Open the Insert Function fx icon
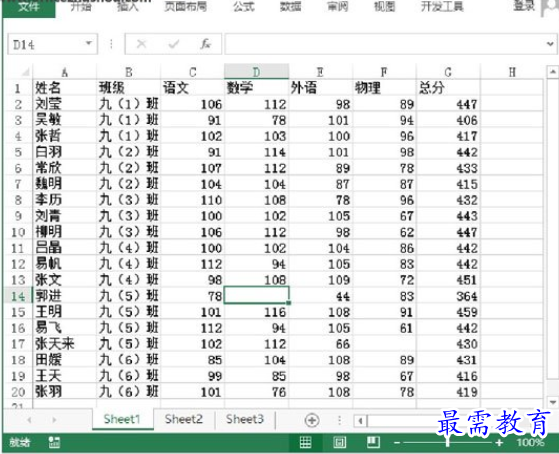This screenshot has width=559, height=454. 206,44
